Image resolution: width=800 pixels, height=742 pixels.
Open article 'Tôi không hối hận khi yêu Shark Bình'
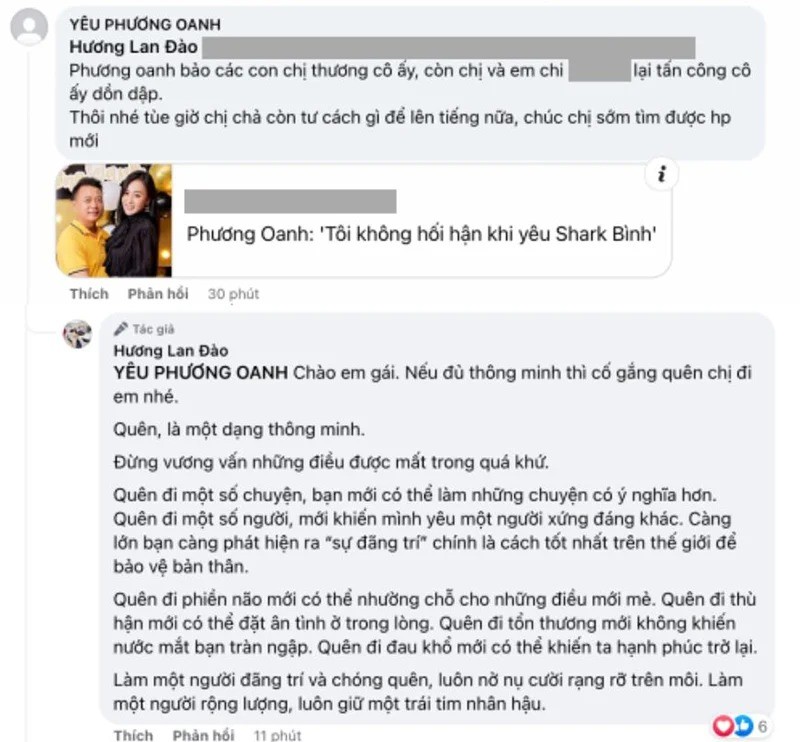click(x=421, y=234)
